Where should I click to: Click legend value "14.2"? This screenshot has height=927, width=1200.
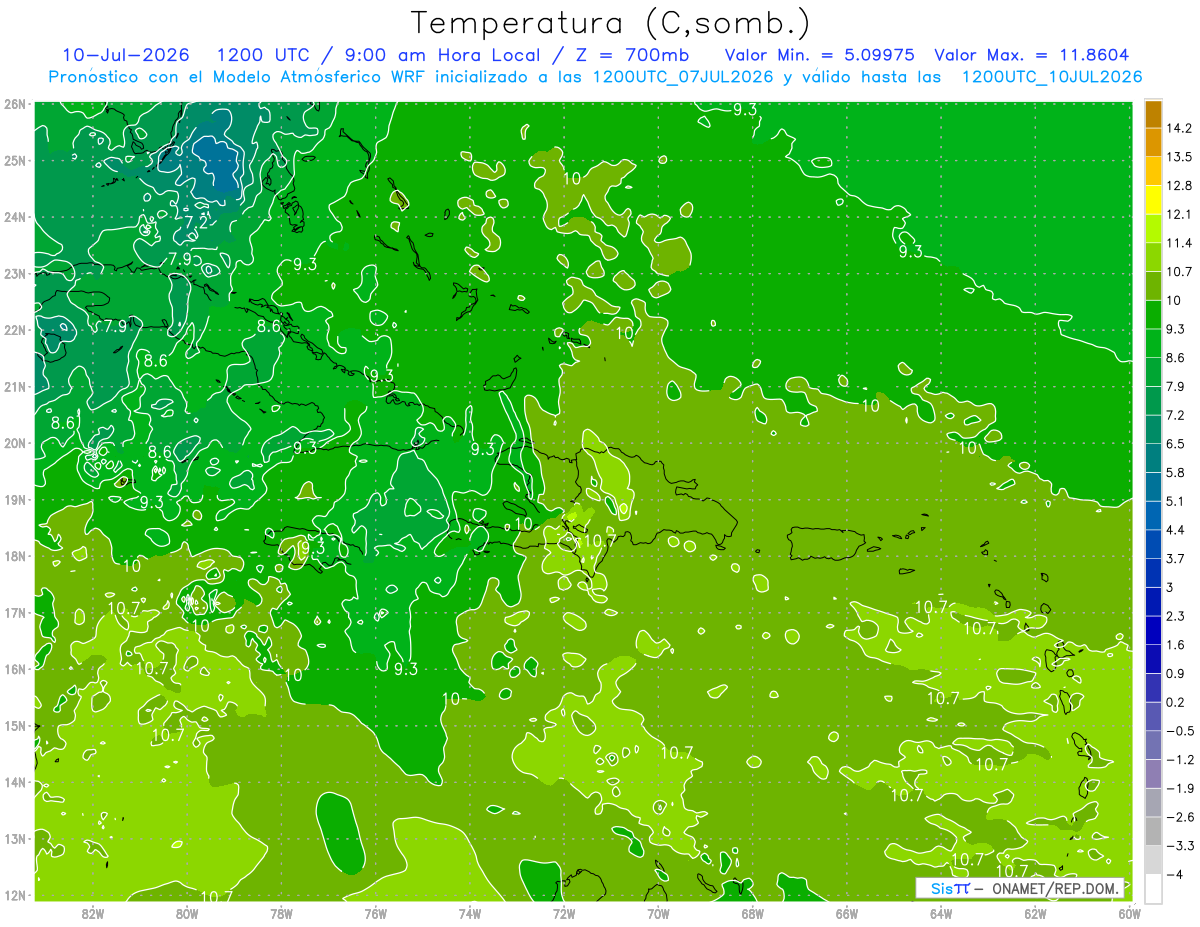point(1179,128)
